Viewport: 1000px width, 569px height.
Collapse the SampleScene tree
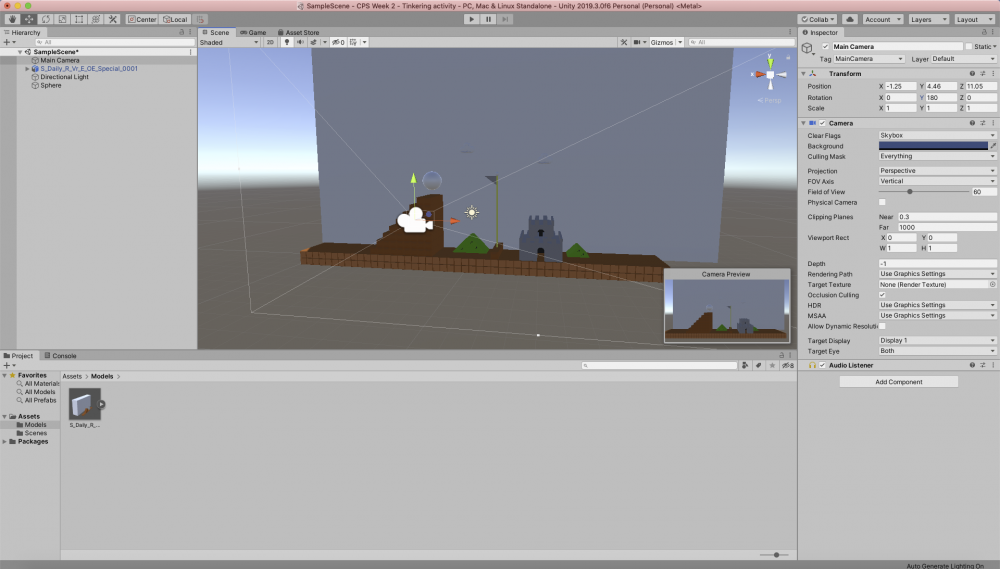coord(20,52)
